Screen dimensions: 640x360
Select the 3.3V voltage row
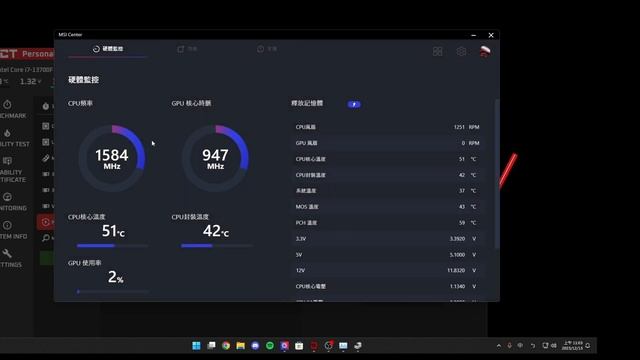(387, 238)
